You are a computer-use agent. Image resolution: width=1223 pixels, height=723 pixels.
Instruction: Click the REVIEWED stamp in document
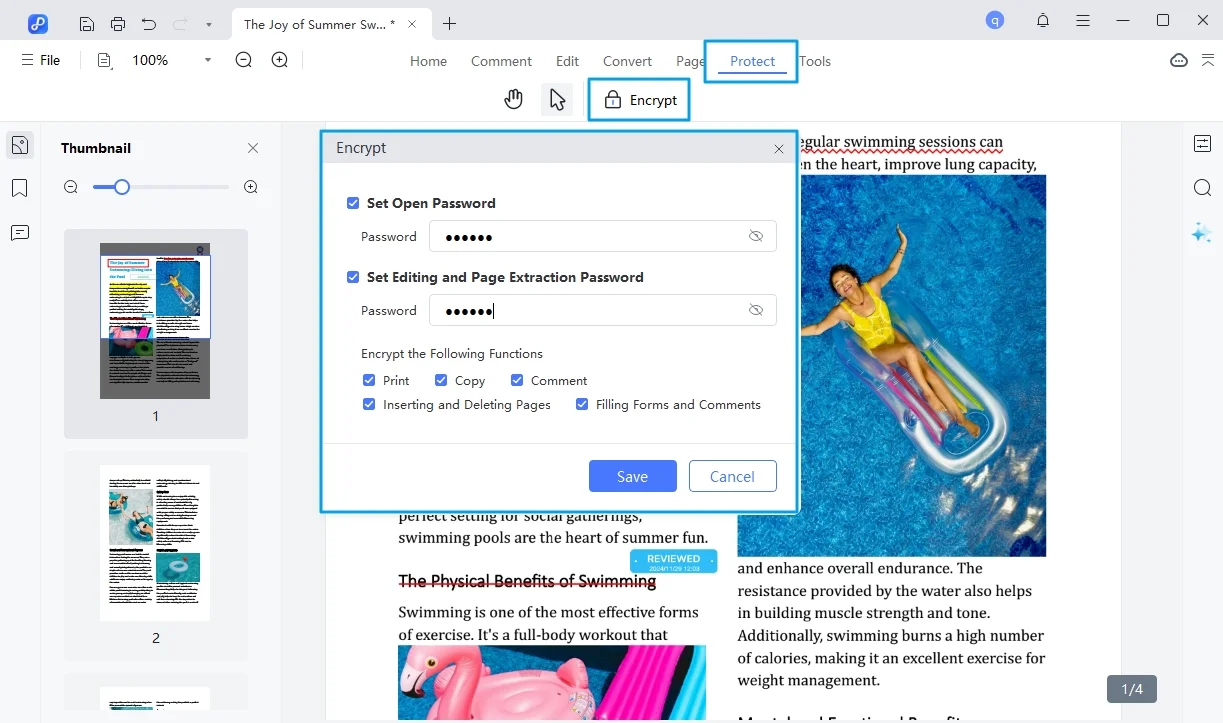673,561
